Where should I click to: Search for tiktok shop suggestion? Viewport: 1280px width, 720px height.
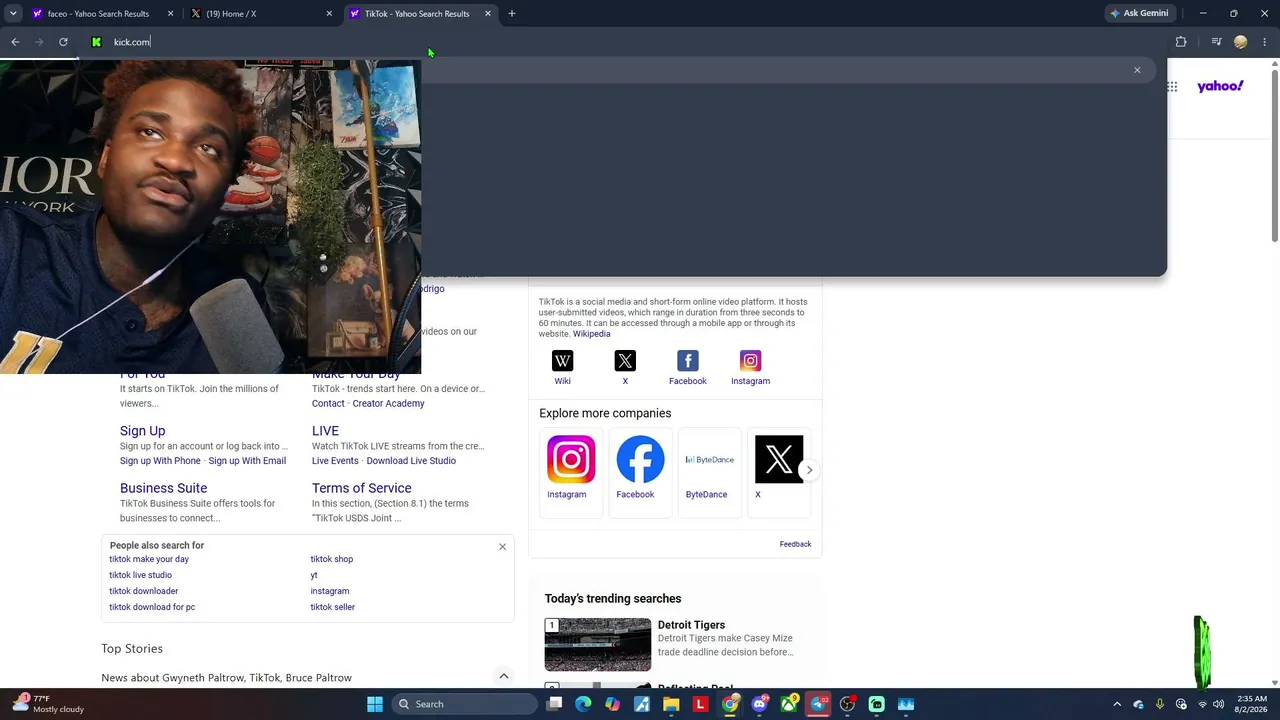pyautogui.click(x=331, y=559)
